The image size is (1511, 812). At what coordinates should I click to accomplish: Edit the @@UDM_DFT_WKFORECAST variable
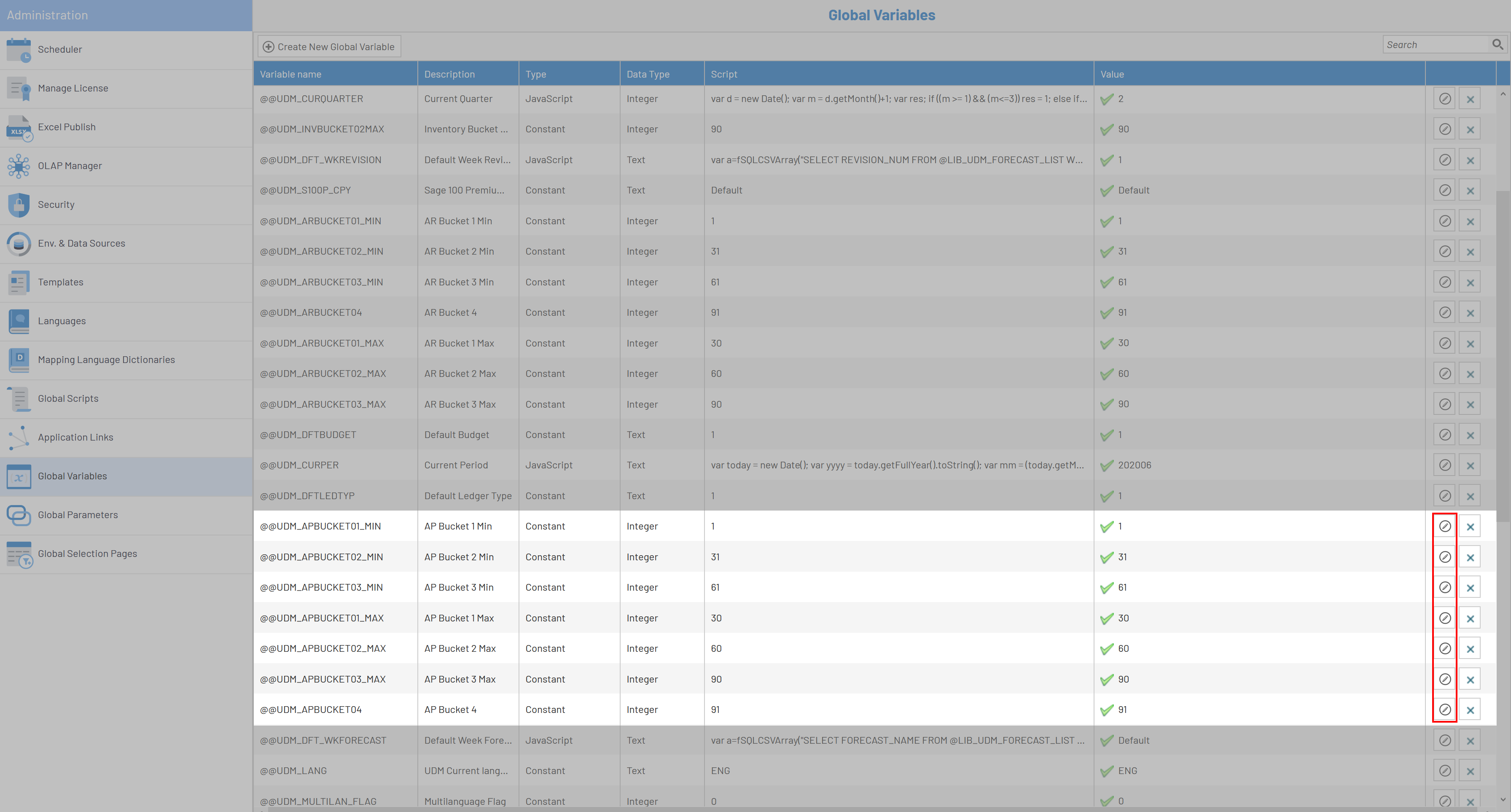coord(1445,740)
